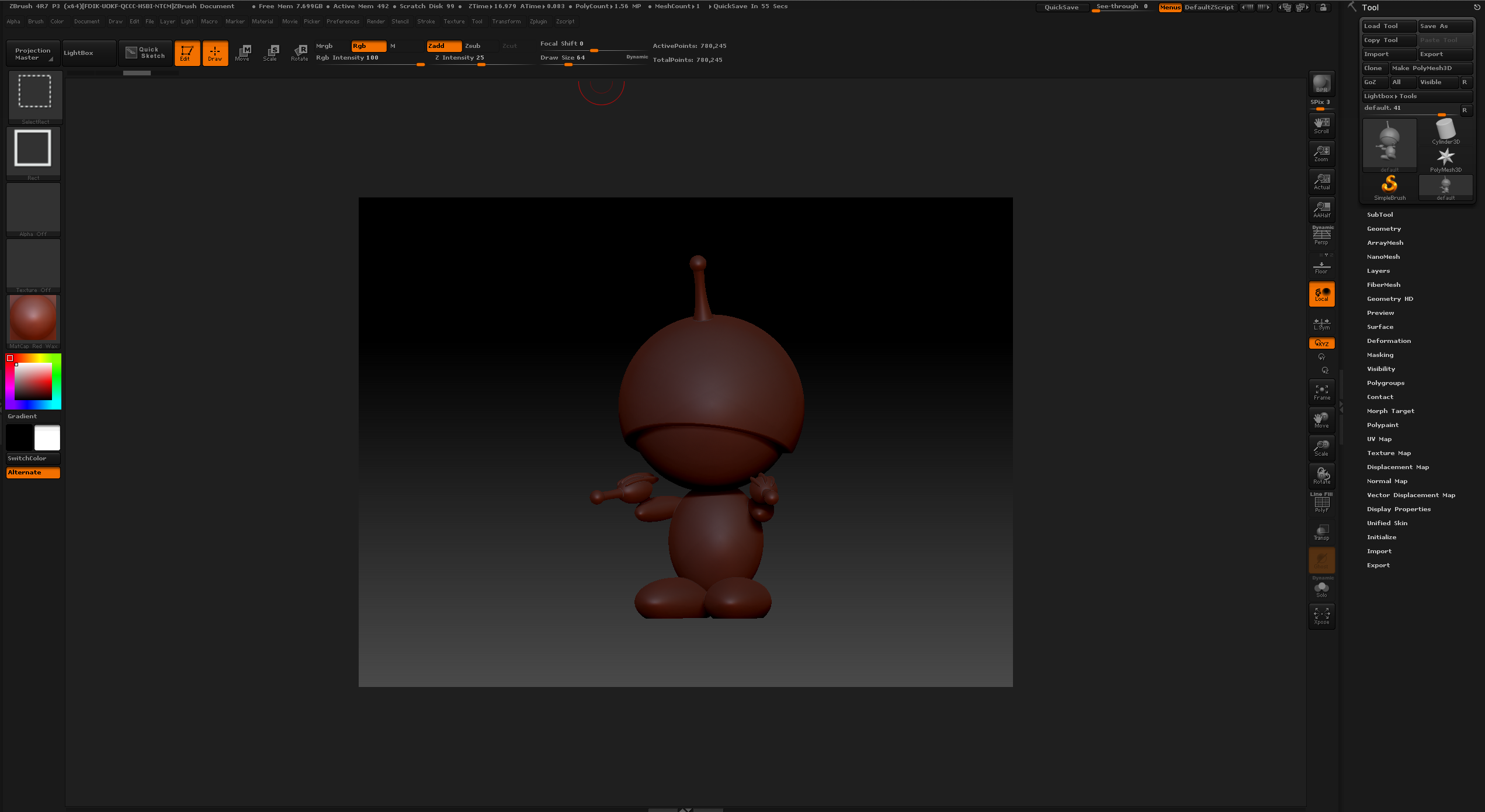Toggle Zadd mode

[x=444, y=46]
